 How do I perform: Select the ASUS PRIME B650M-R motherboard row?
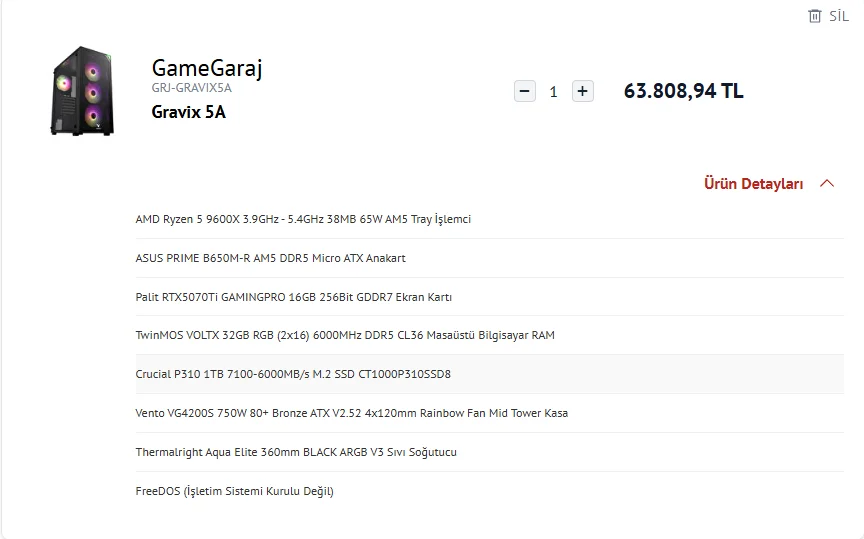489,258
